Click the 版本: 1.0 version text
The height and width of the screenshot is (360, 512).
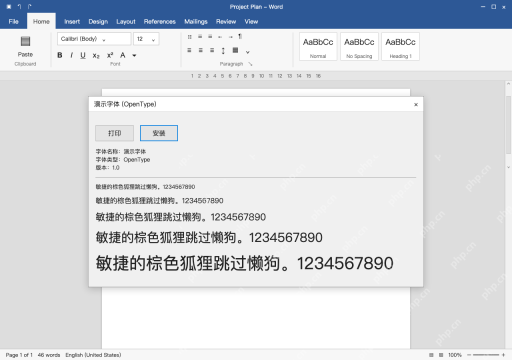107,168
